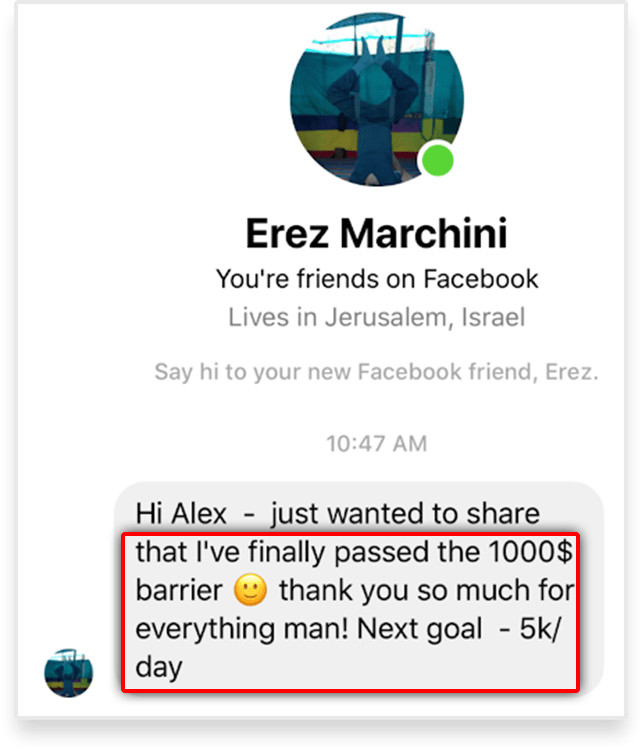
Task: Open Erez Marchini's large profile picture
Action: [x=376, y=99]
